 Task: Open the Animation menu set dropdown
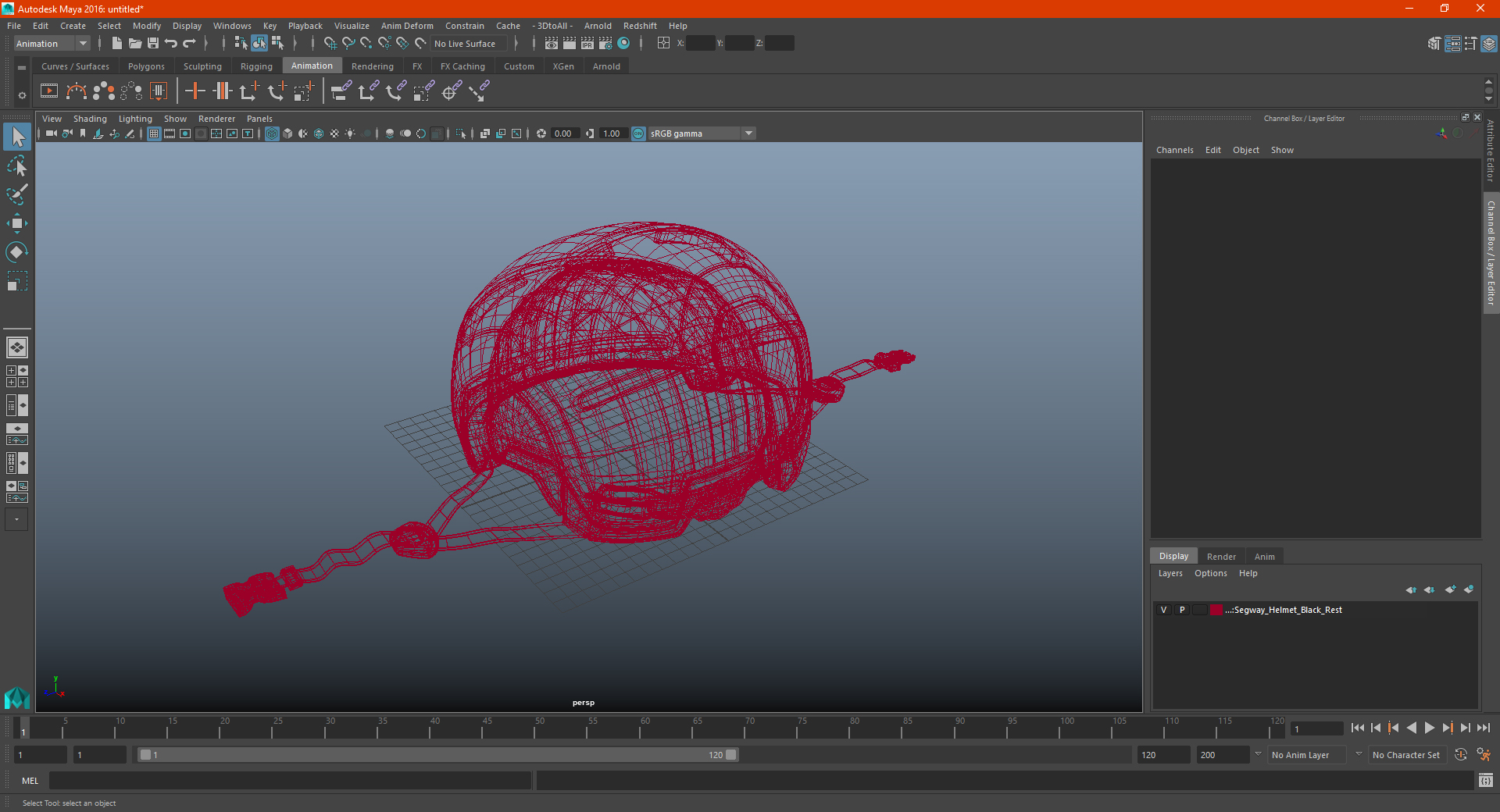click(x=52, y=44)
